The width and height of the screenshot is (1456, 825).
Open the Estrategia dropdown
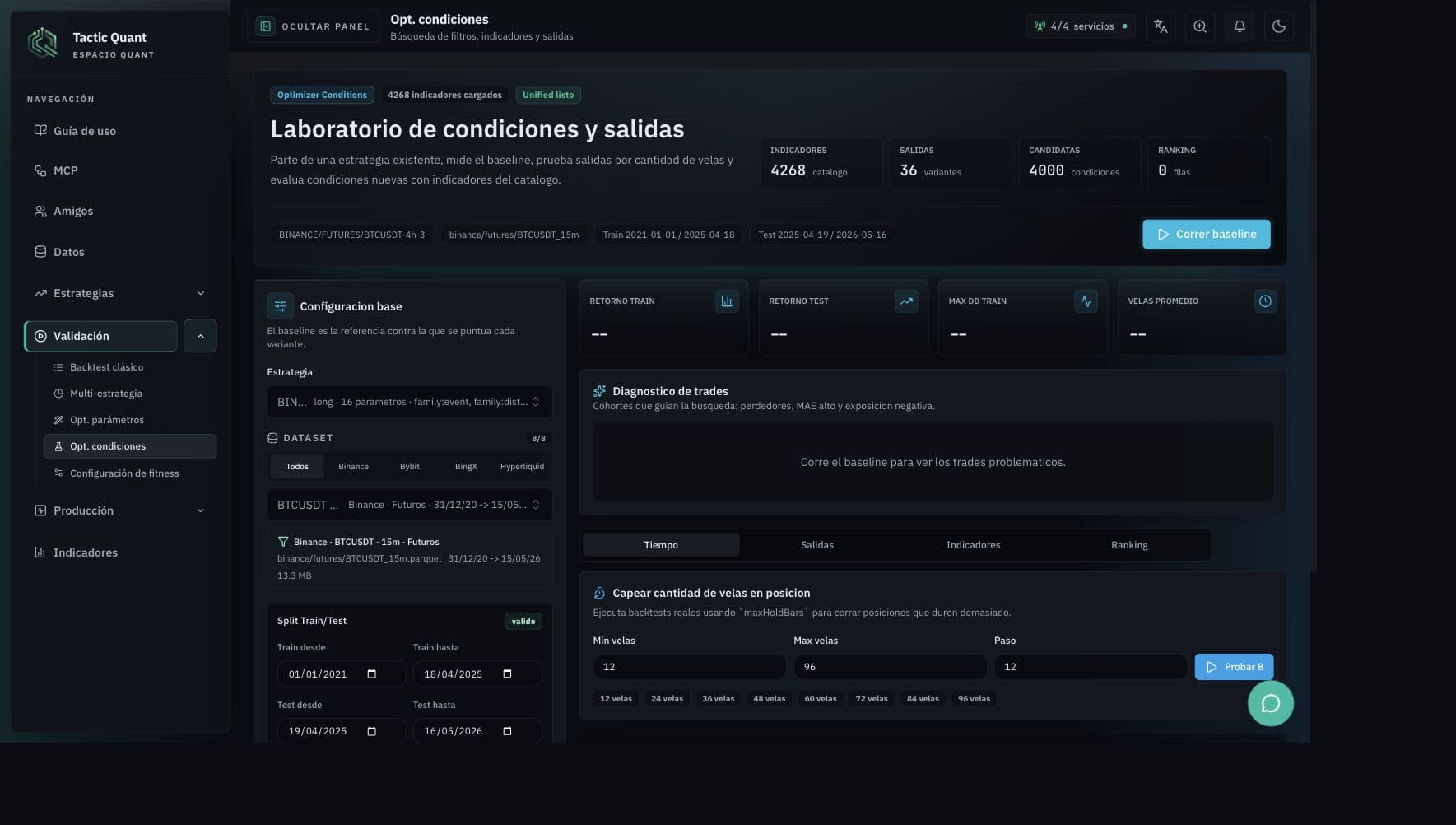pyautogui.click(x=410, y=402)
